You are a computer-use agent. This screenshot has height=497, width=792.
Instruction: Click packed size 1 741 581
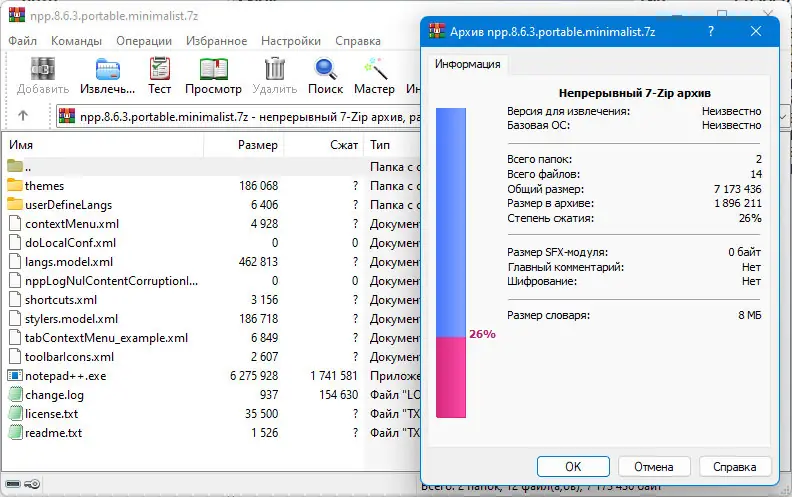coord(334,376)
